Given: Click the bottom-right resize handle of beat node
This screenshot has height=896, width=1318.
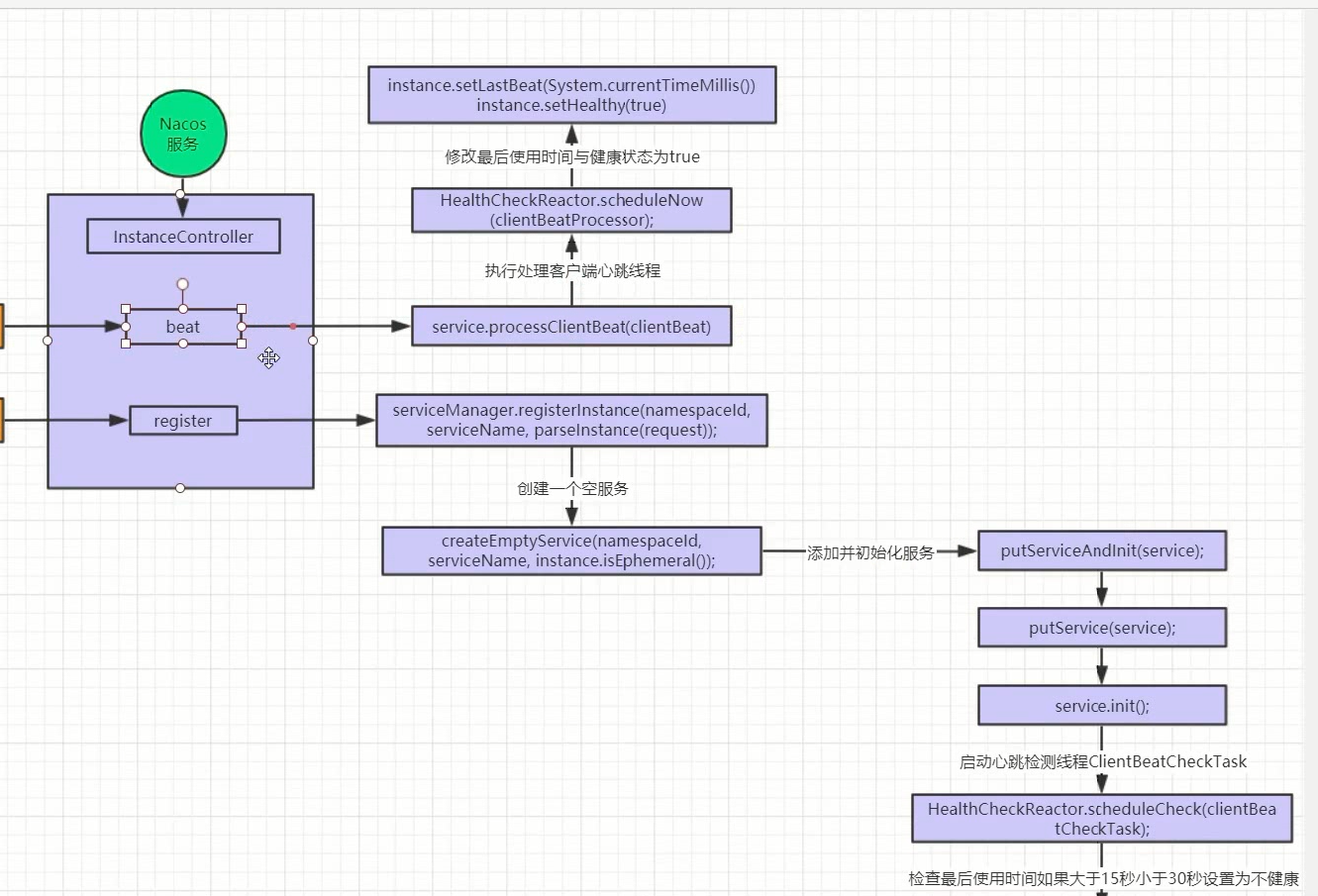Looking at the screenshot, I should point(242,344).
